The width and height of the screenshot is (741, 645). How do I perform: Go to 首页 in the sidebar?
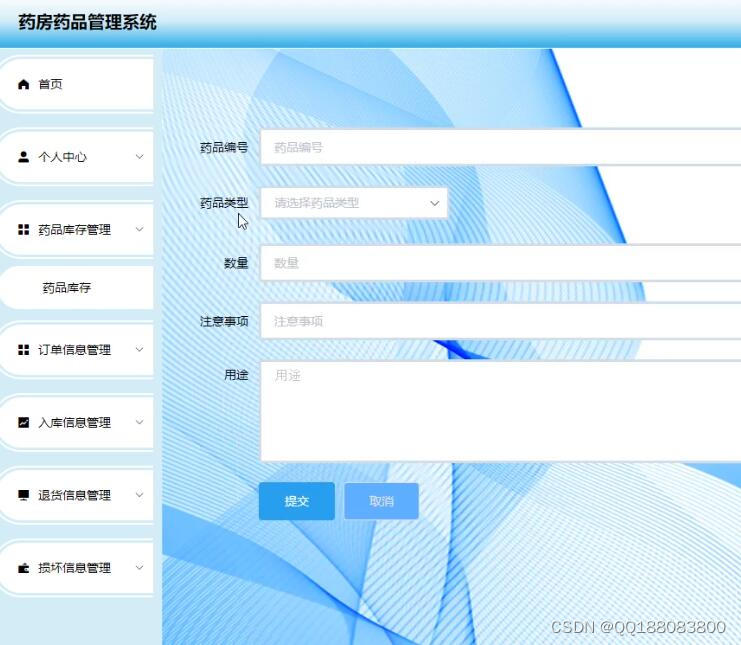[77, 85]
